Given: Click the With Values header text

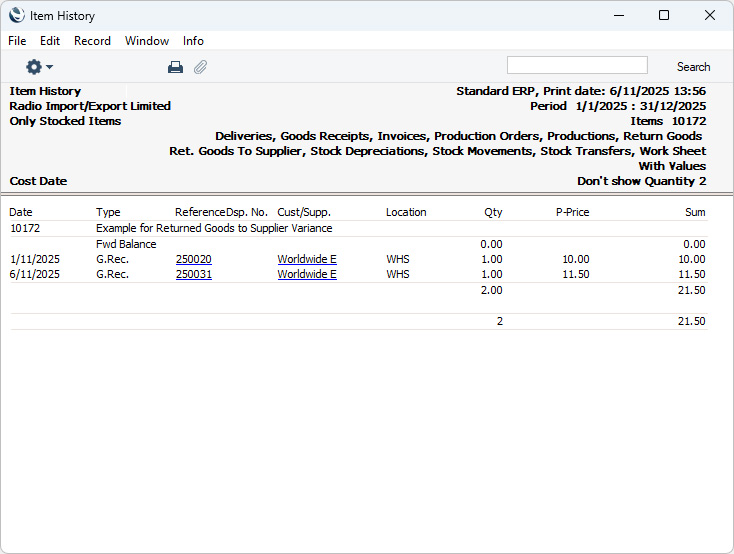Looking at the screenshot, I should [x=672, y=166].
